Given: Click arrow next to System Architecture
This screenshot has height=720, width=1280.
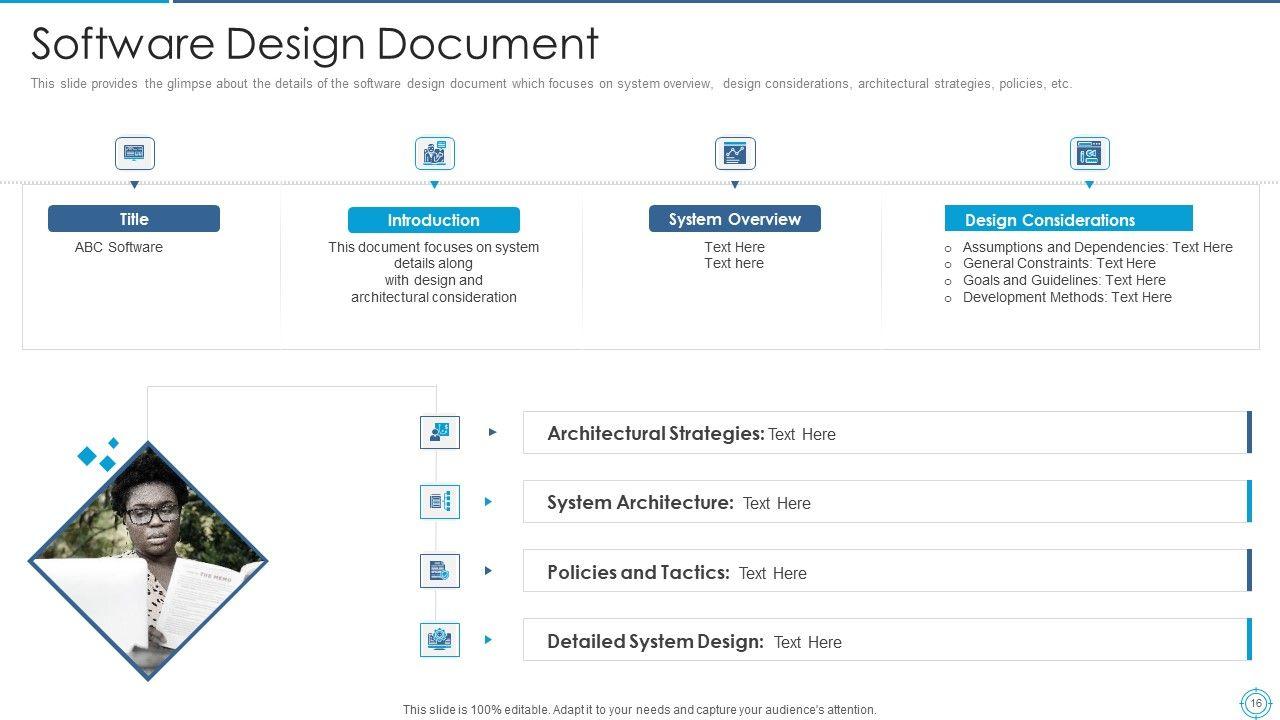Looking at the screenshot, I should (x=488, y=502).
